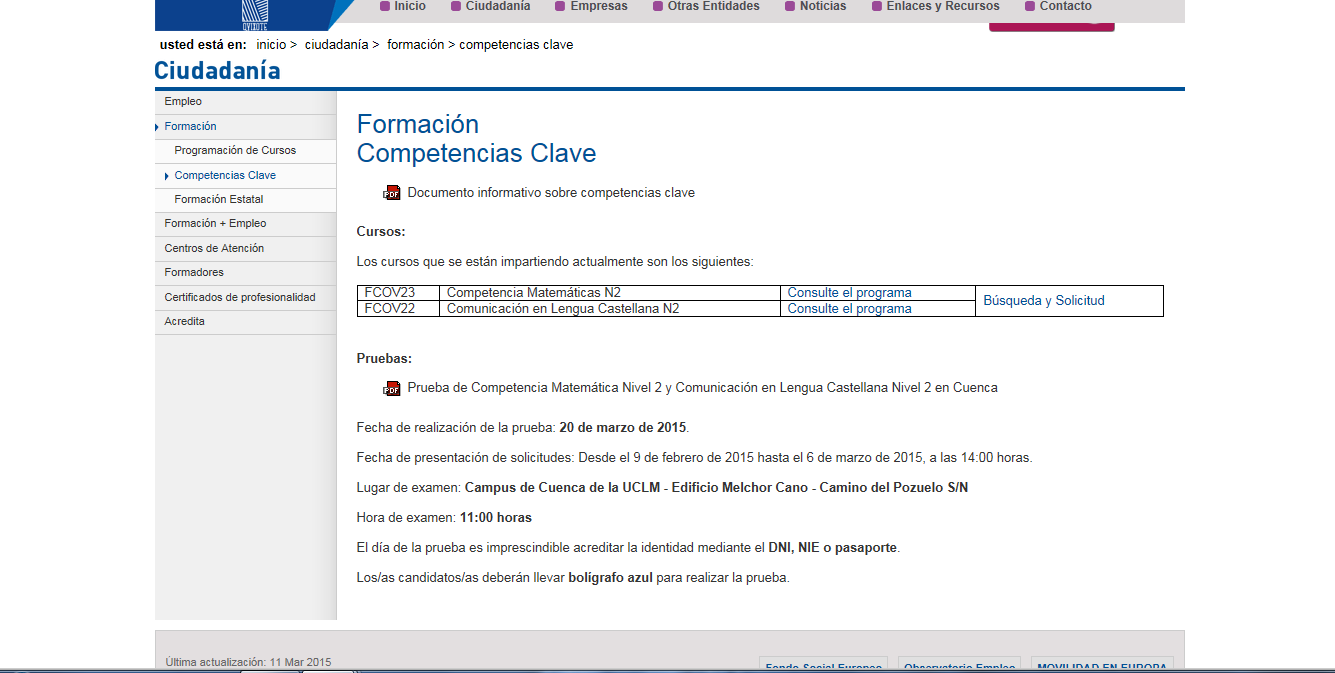Open Centros de Atención in the sidebar
1335x673 pixels.
[214, 248]
